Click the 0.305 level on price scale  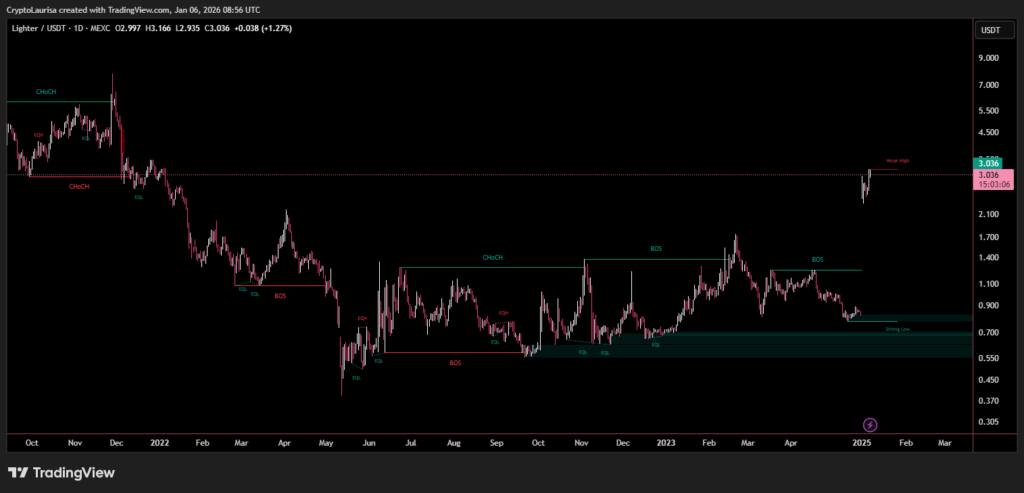tap(988, 422)
